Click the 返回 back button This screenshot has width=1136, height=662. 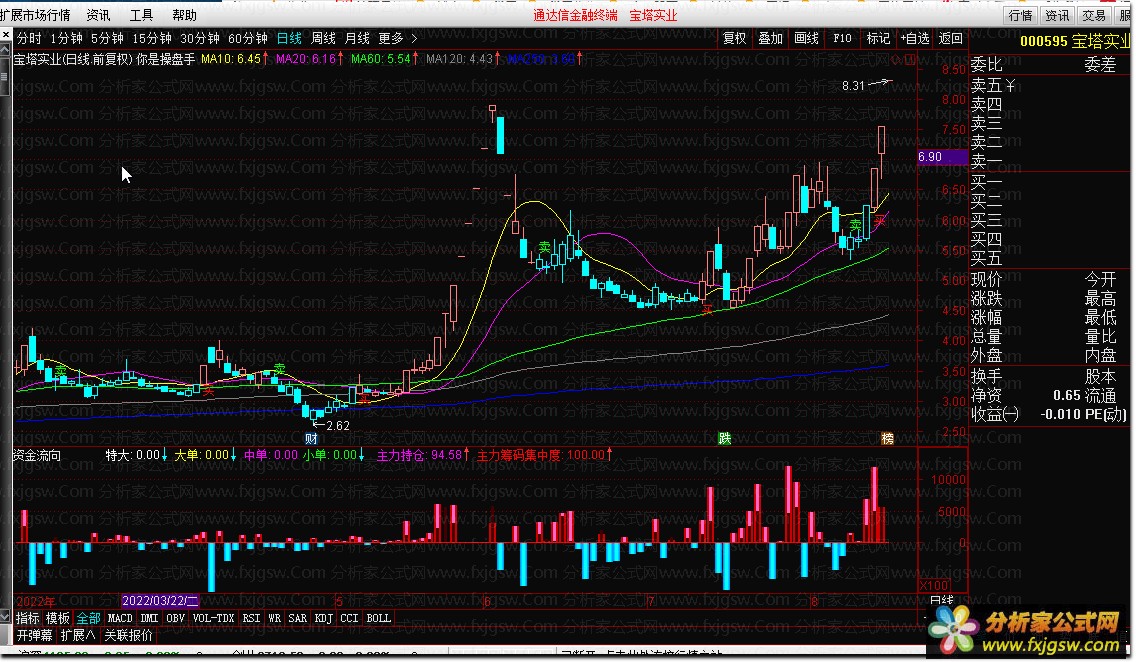951,38
